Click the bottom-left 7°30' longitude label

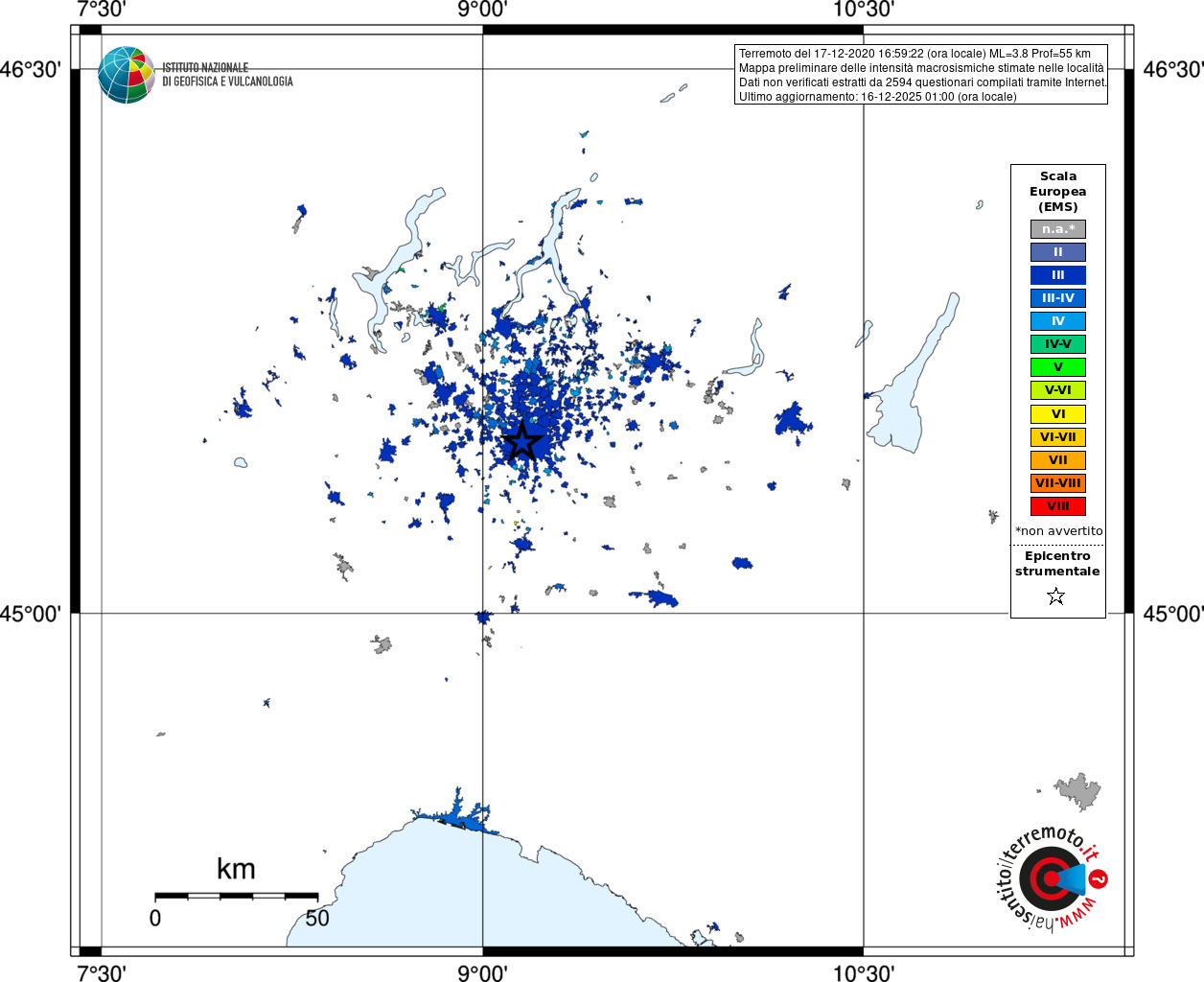pyautogui.click(x=102, y=973)
